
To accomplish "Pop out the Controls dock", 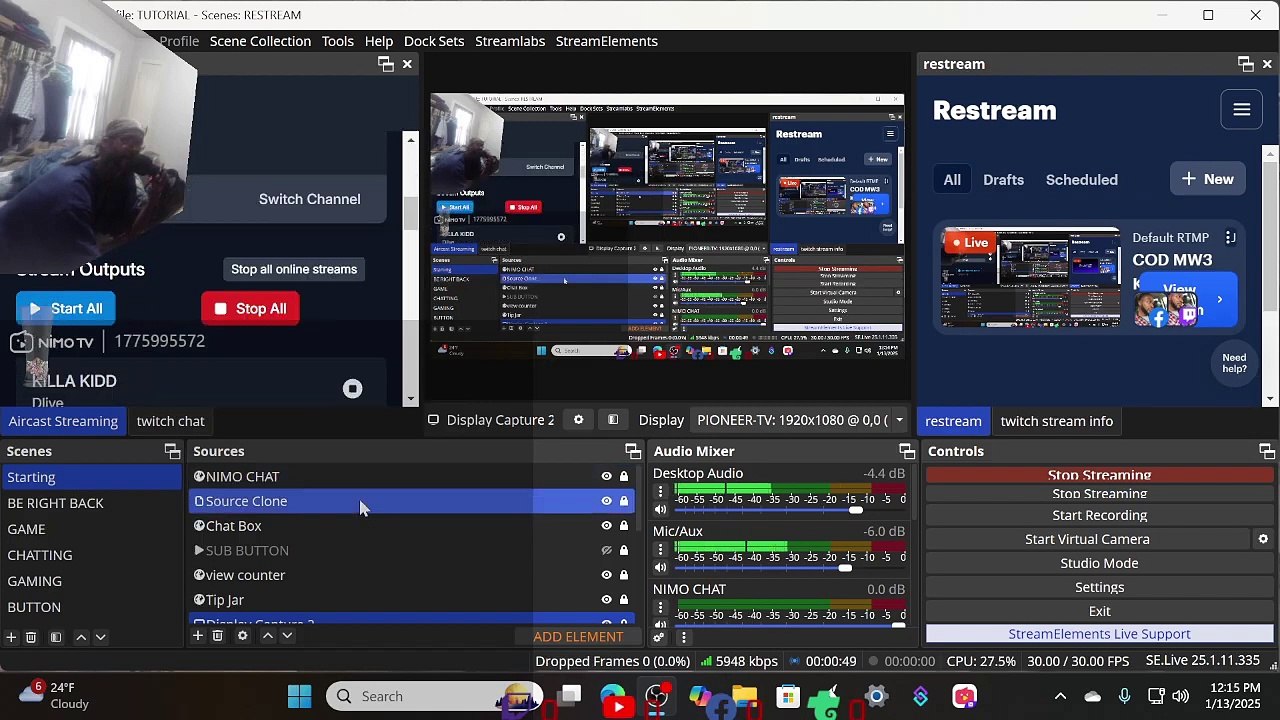I will (1266, 451).
